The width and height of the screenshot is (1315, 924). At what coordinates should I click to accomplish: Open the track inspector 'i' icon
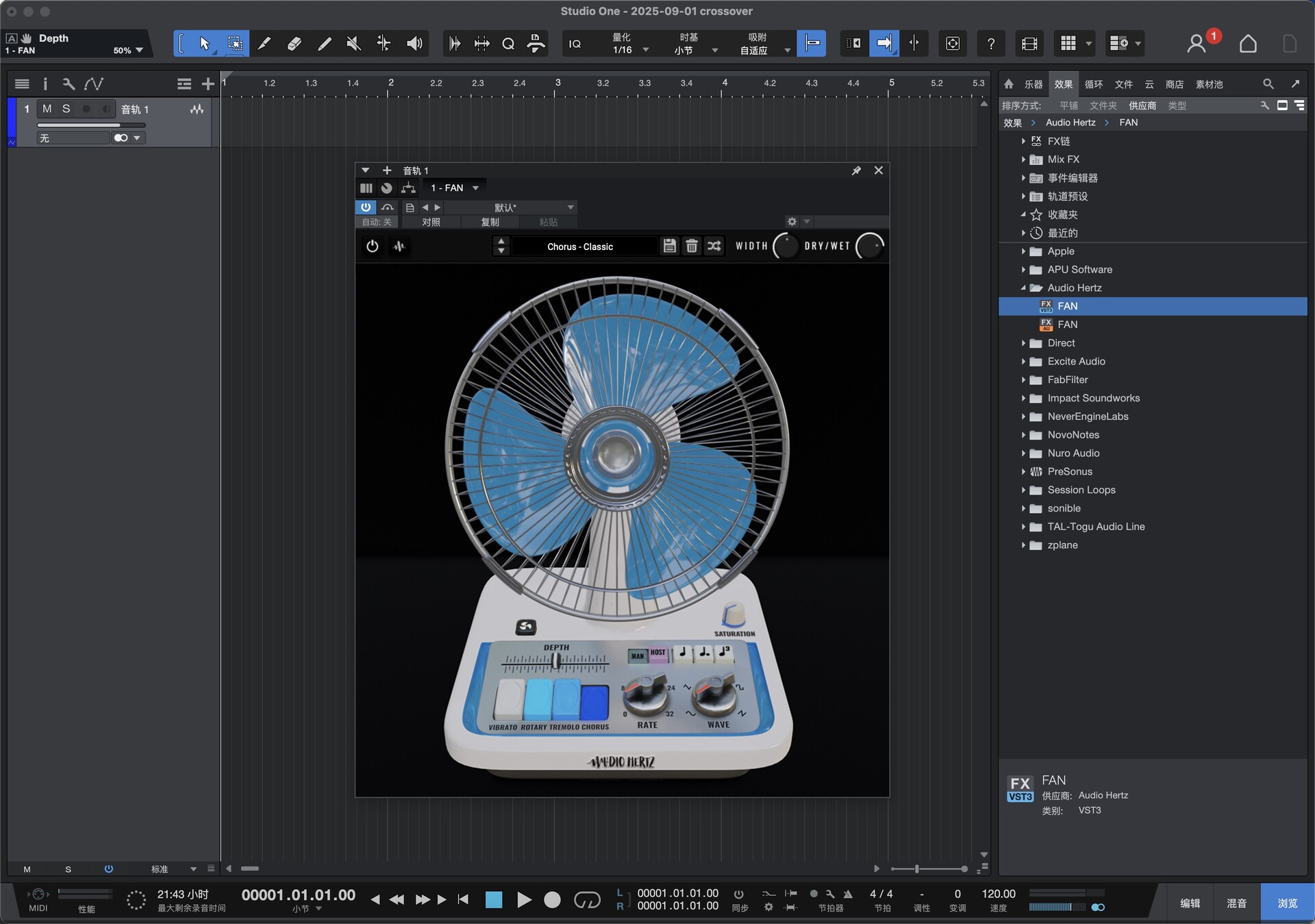coord(45,84)
